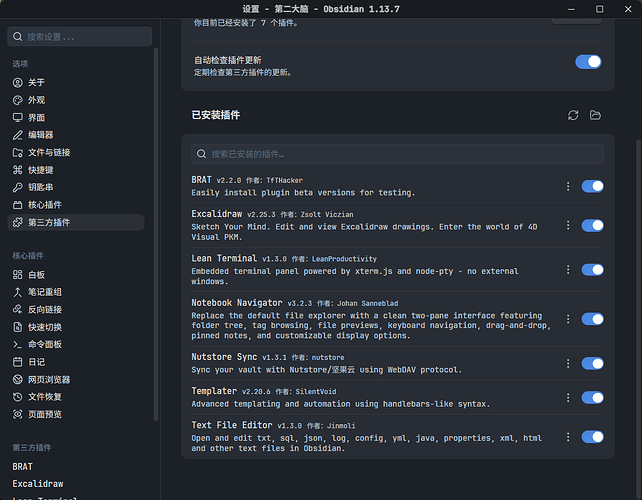Viewport: 642px width, 500px height.
Task: Toggle the Nutstore Sync plugin
Action: coord(592,364)
